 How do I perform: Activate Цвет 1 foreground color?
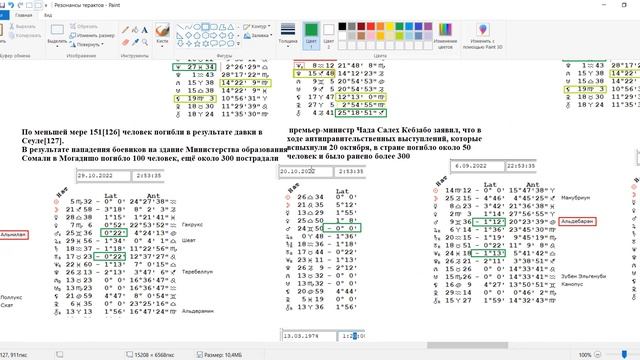[x=311, y=36]
